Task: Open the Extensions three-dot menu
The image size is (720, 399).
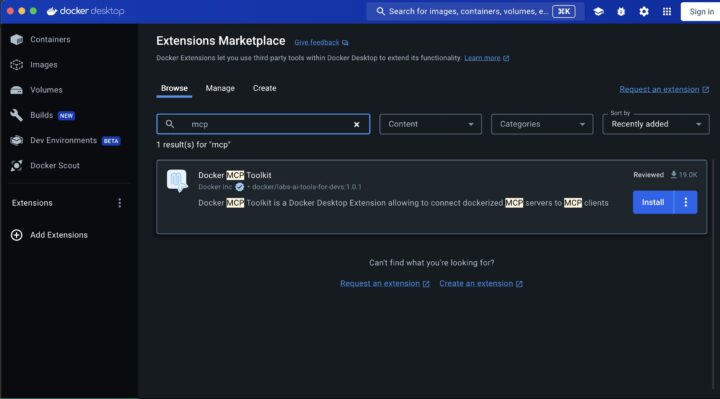Action: [119, 203]
